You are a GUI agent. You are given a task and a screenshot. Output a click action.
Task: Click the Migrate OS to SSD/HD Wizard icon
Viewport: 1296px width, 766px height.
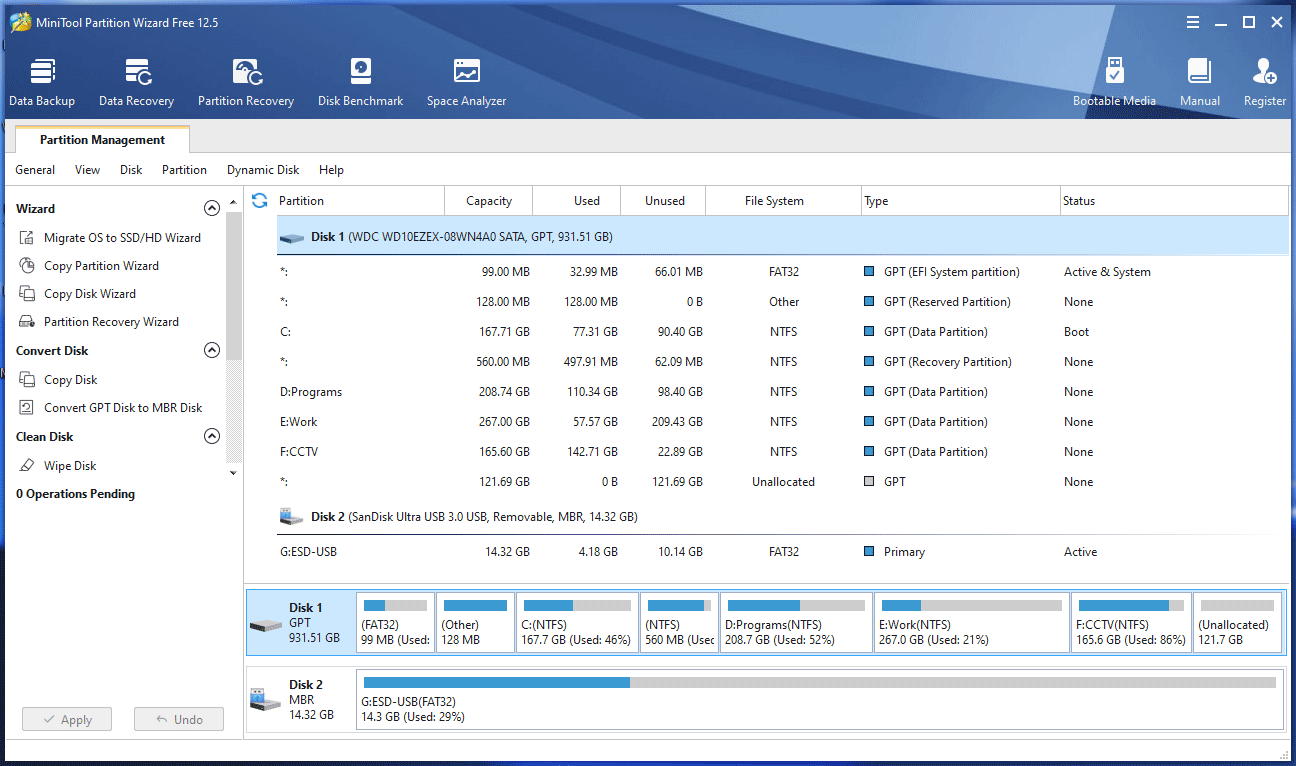pyautogui.click(x=27, y=238)
